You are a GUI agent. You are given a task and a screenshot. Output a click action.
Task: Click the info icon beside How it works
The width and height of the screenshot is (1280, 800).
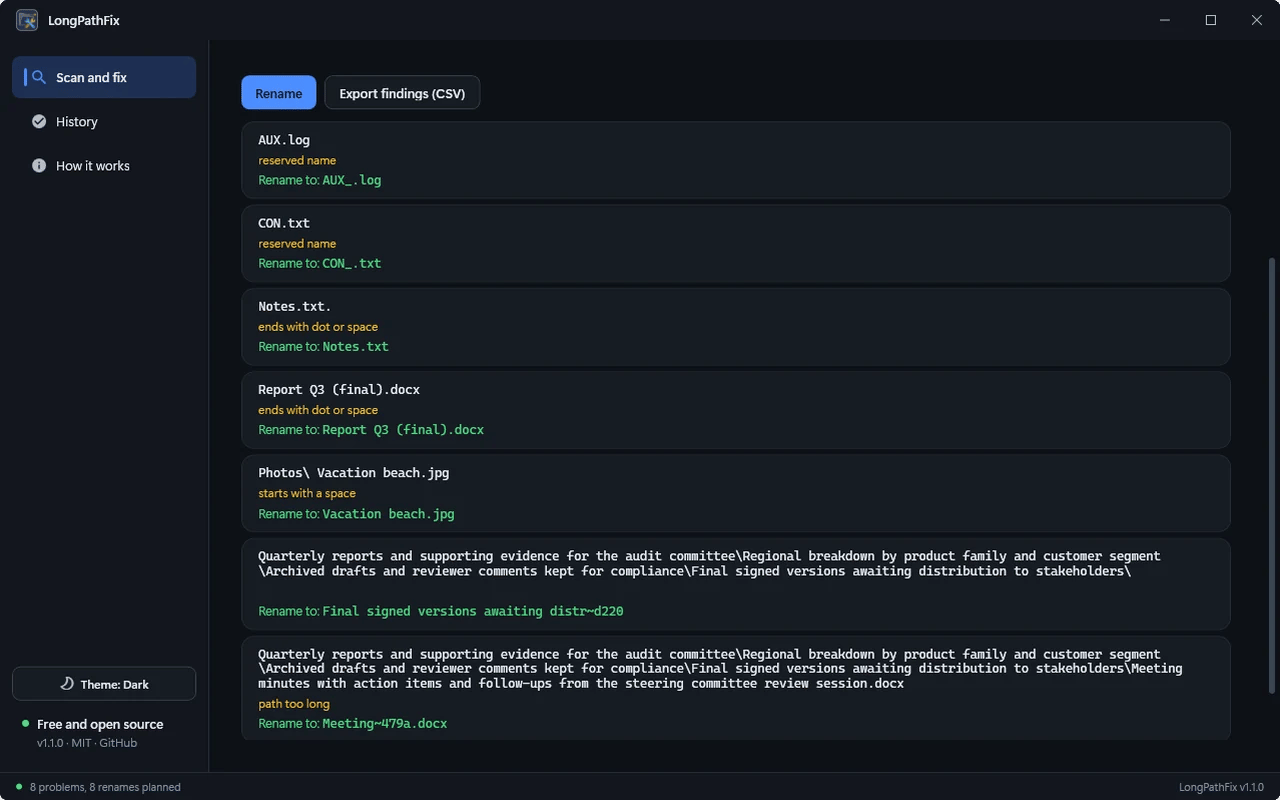39,165
